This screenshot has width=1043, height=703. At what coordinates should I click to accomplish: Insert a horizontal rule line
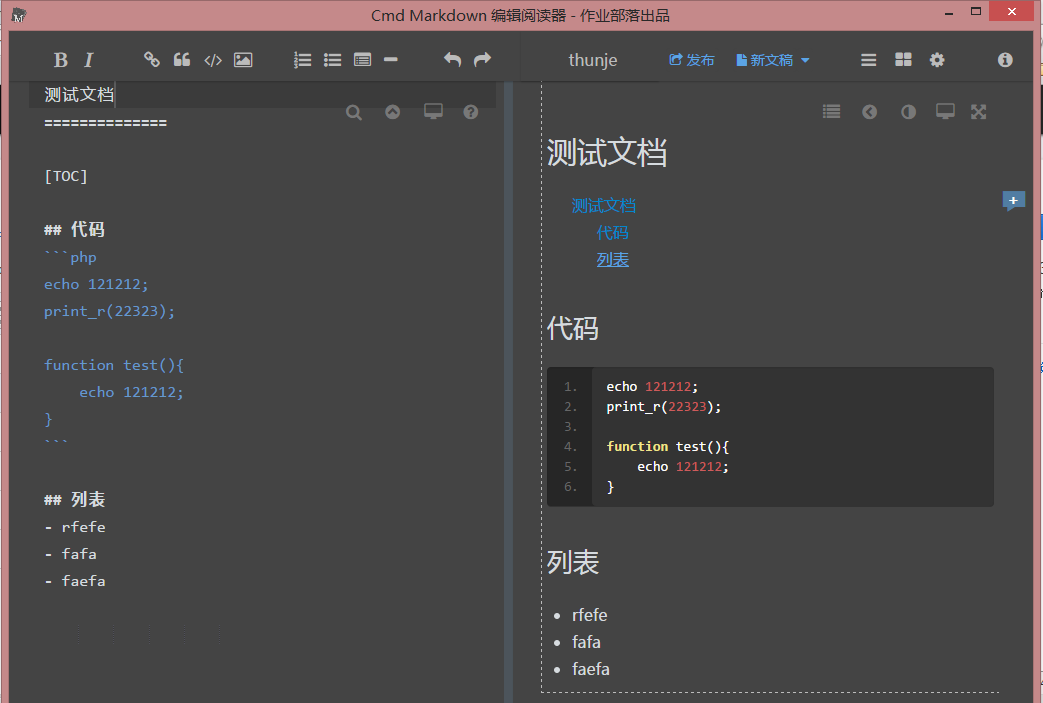point(391,59)
